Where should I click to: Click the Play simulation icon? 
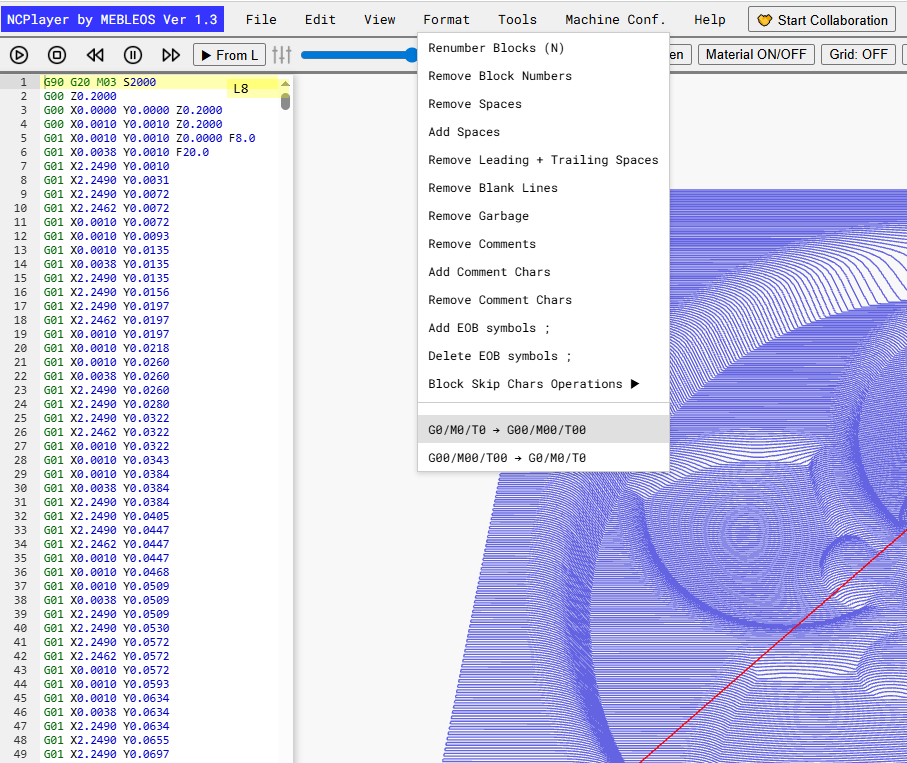click(x=19, y=55)
